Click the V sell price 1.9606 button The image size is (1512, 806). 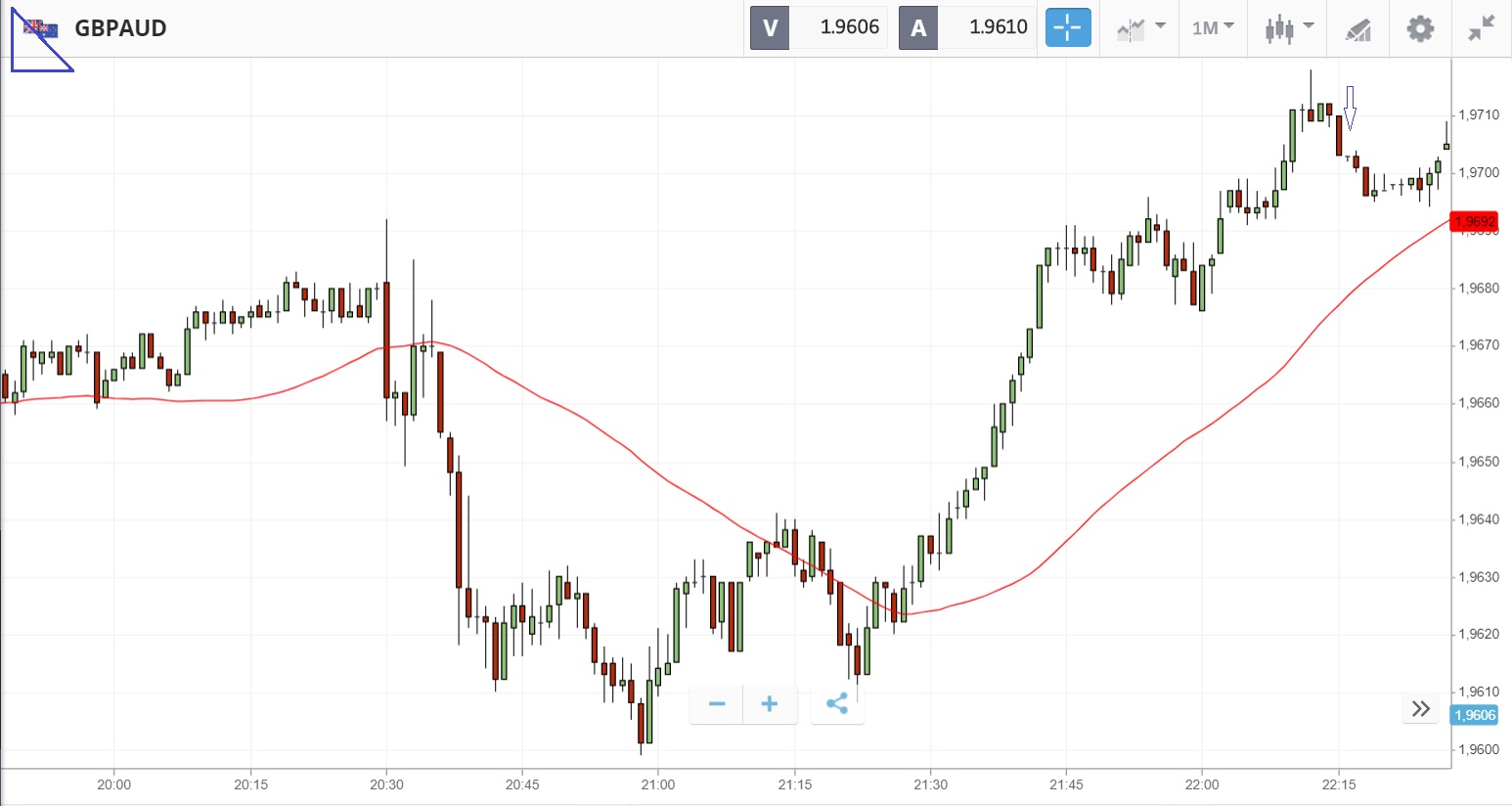click(x=818, y=27)
